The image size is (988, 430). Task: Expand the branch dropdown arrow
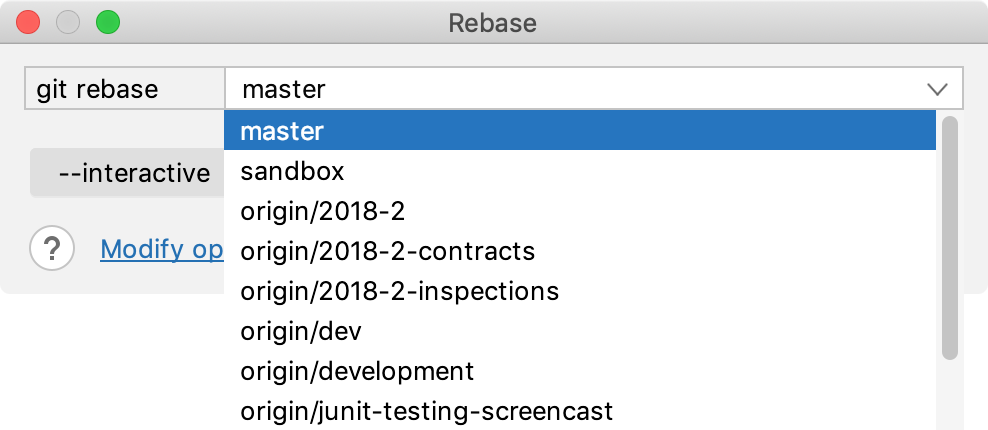coord(937,89)
